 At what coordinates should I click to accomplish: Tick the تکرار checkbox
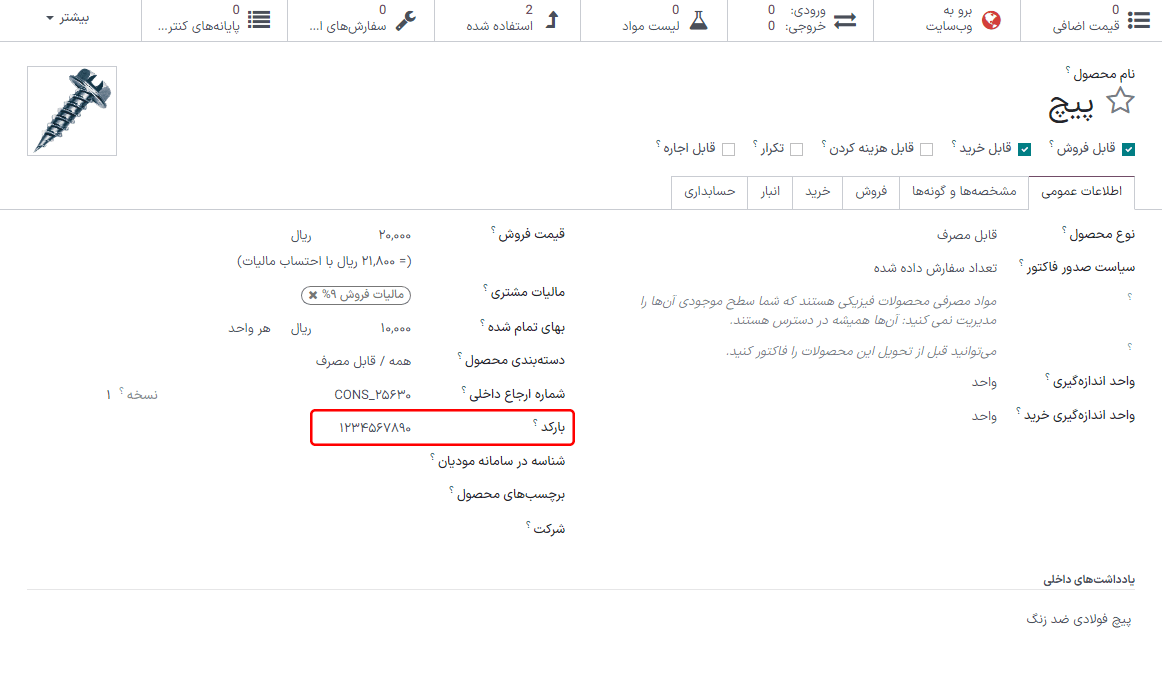[x=796, y=149]
